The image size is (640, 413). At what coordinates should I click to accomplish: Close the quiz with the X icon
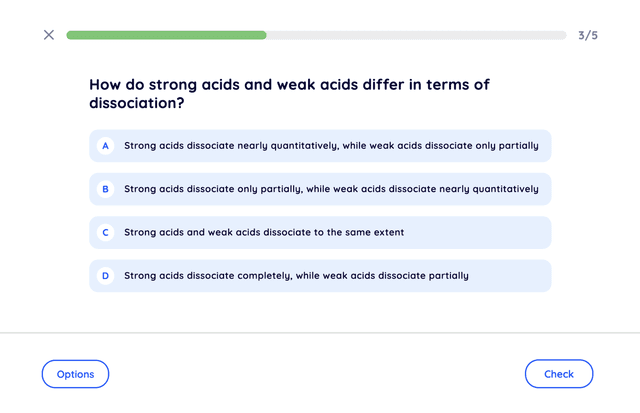(x=49, y=35)
